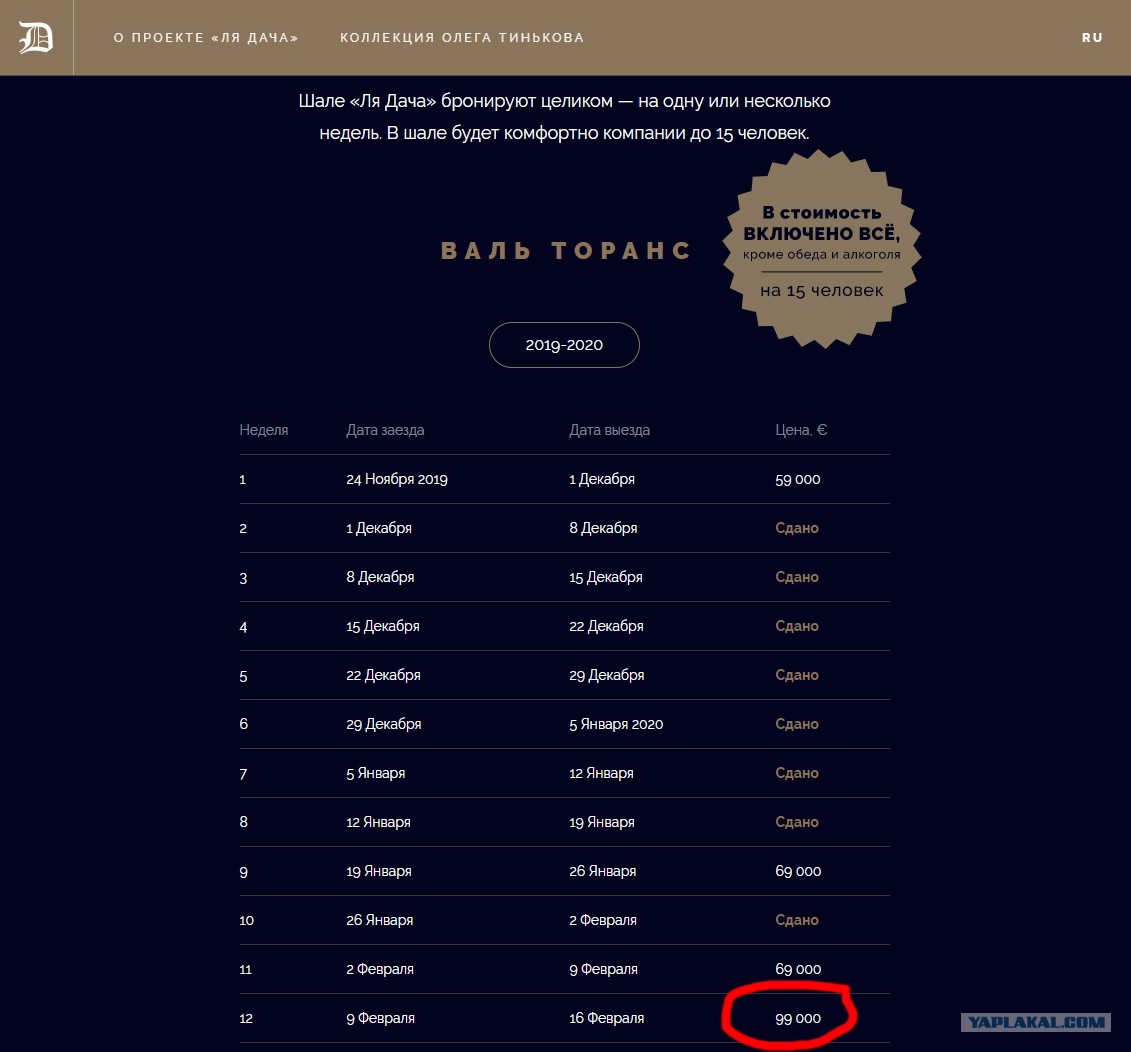Click check-out '19 Января' in week 8
This screenshot has width=1131, height=1052.
[602, 823]
